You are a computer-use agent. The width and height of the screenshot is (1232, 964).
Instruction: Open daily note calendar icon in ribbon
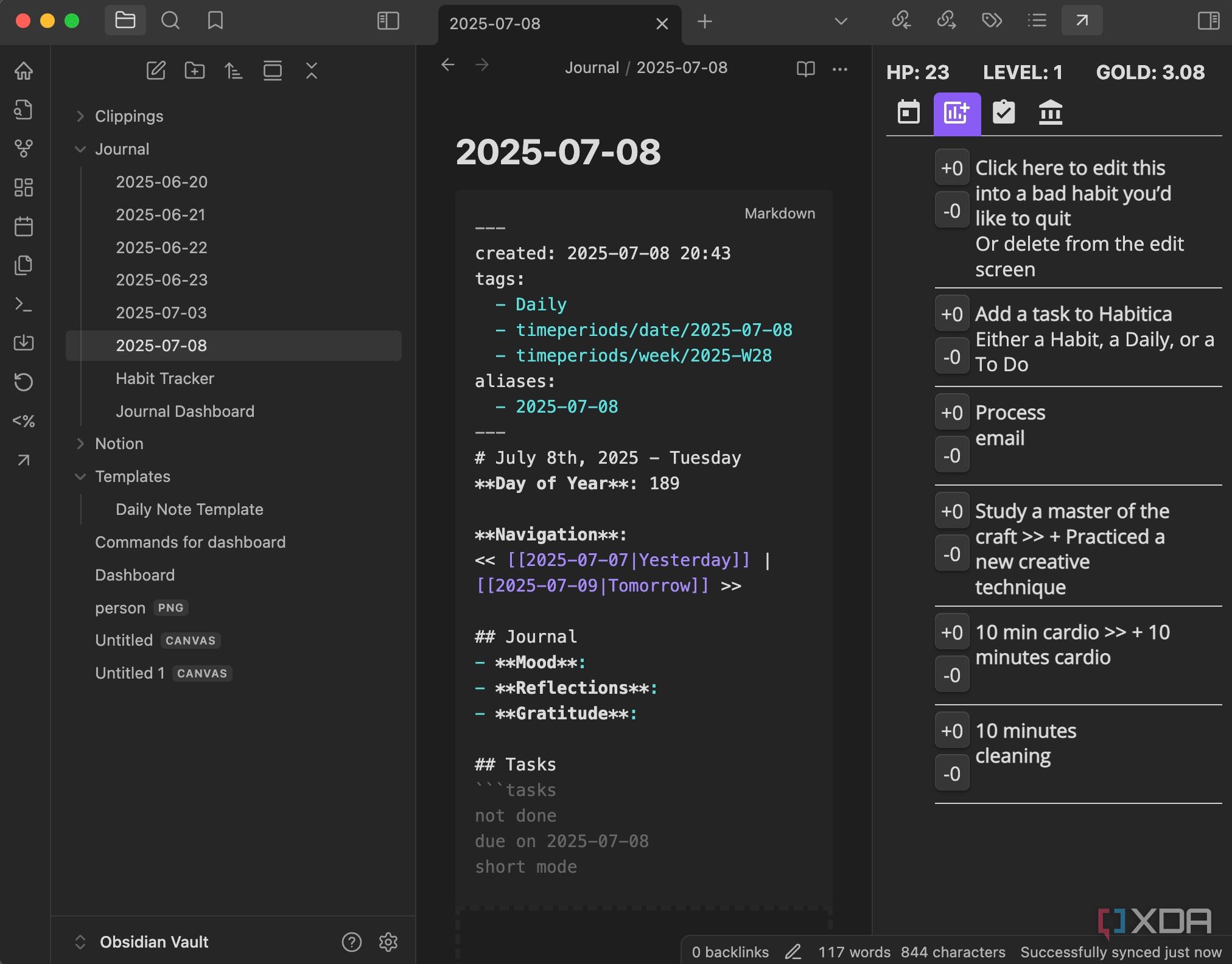pos(24,226)
